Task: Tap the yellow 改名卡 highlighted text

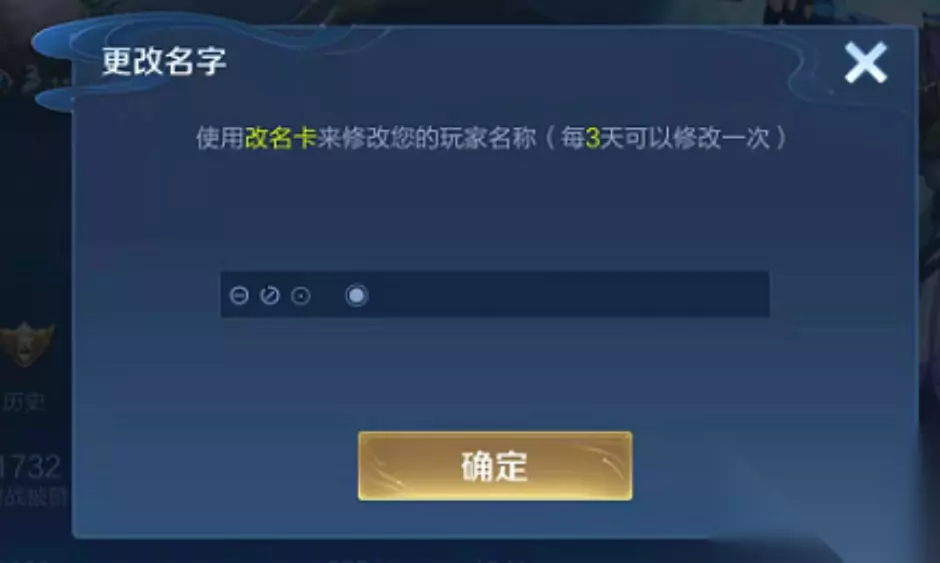Action: (x=281, y=139)
